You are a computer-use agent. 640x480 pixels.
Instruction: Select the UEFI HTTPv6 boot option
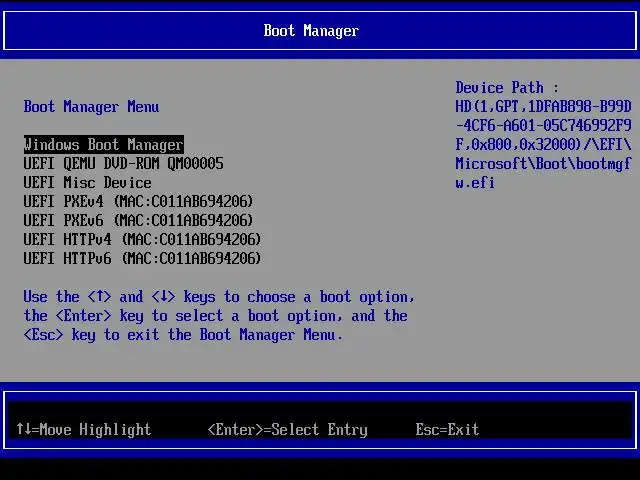[x=142, y=258]
